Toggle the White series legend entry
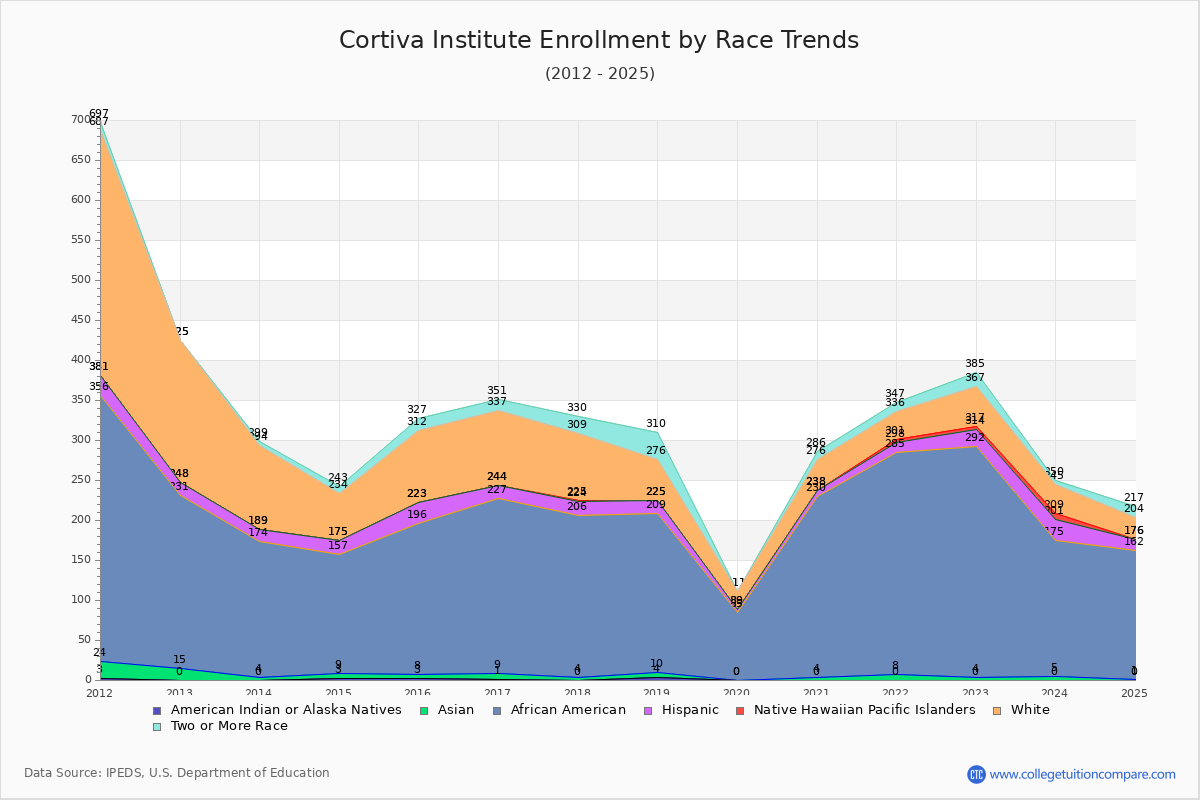 pos(1020,710)
